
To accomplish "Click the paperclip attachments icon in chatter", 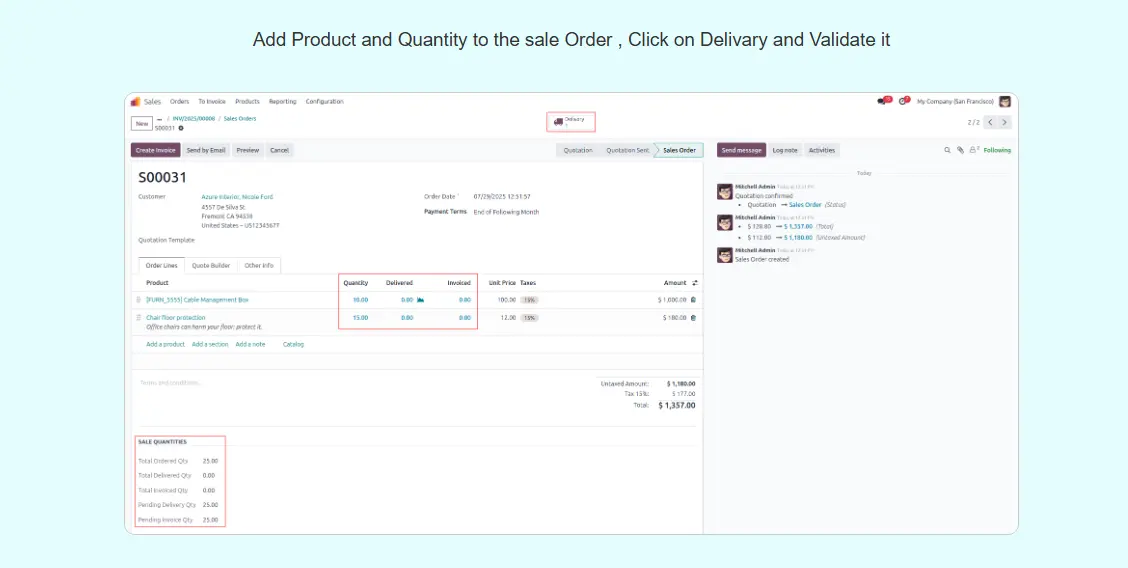I will tap(960, 150).
